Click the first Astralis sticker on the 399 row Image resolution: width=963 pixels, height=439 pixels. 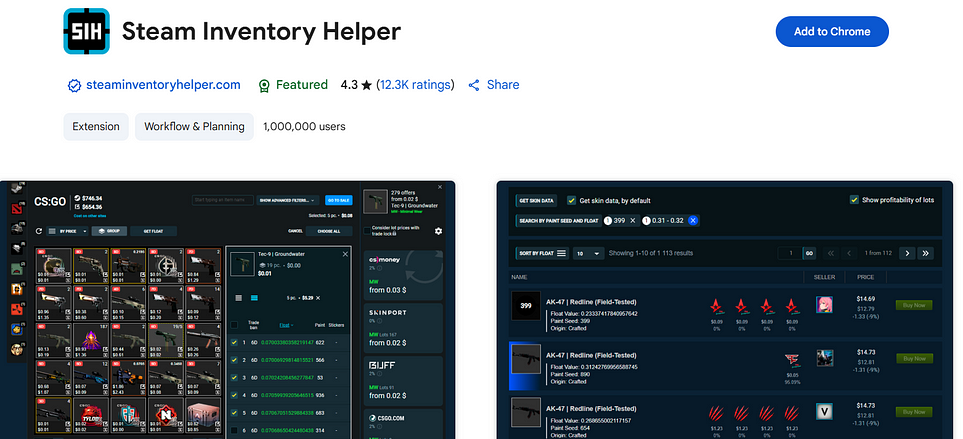[717, 305]
